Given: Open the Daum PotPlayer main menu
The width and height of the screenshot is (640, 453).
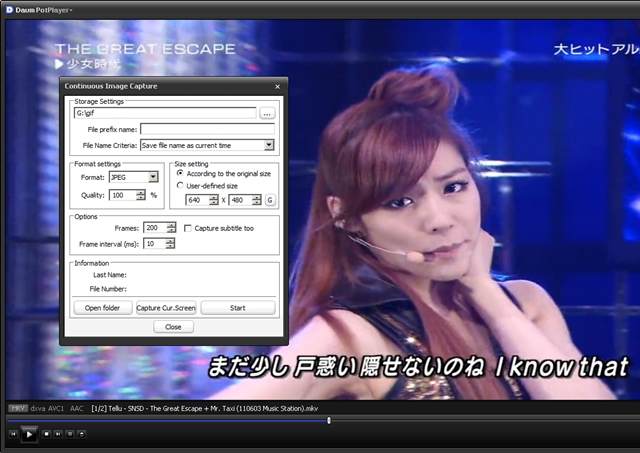Looking at the screenshot, I should (44, 10).
